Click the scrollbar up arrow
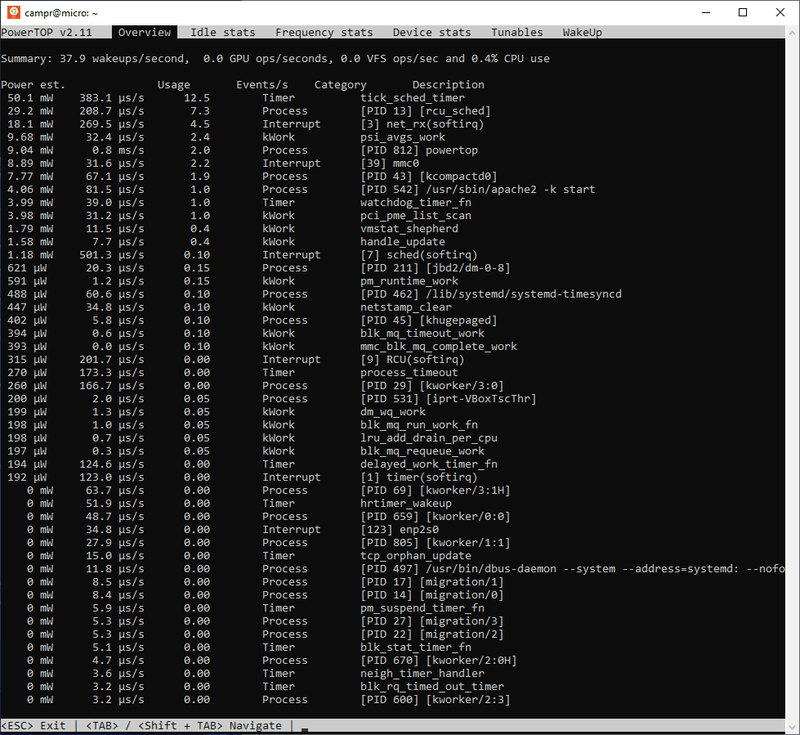This screenshot has height=735, width=800. click(792, 32)
